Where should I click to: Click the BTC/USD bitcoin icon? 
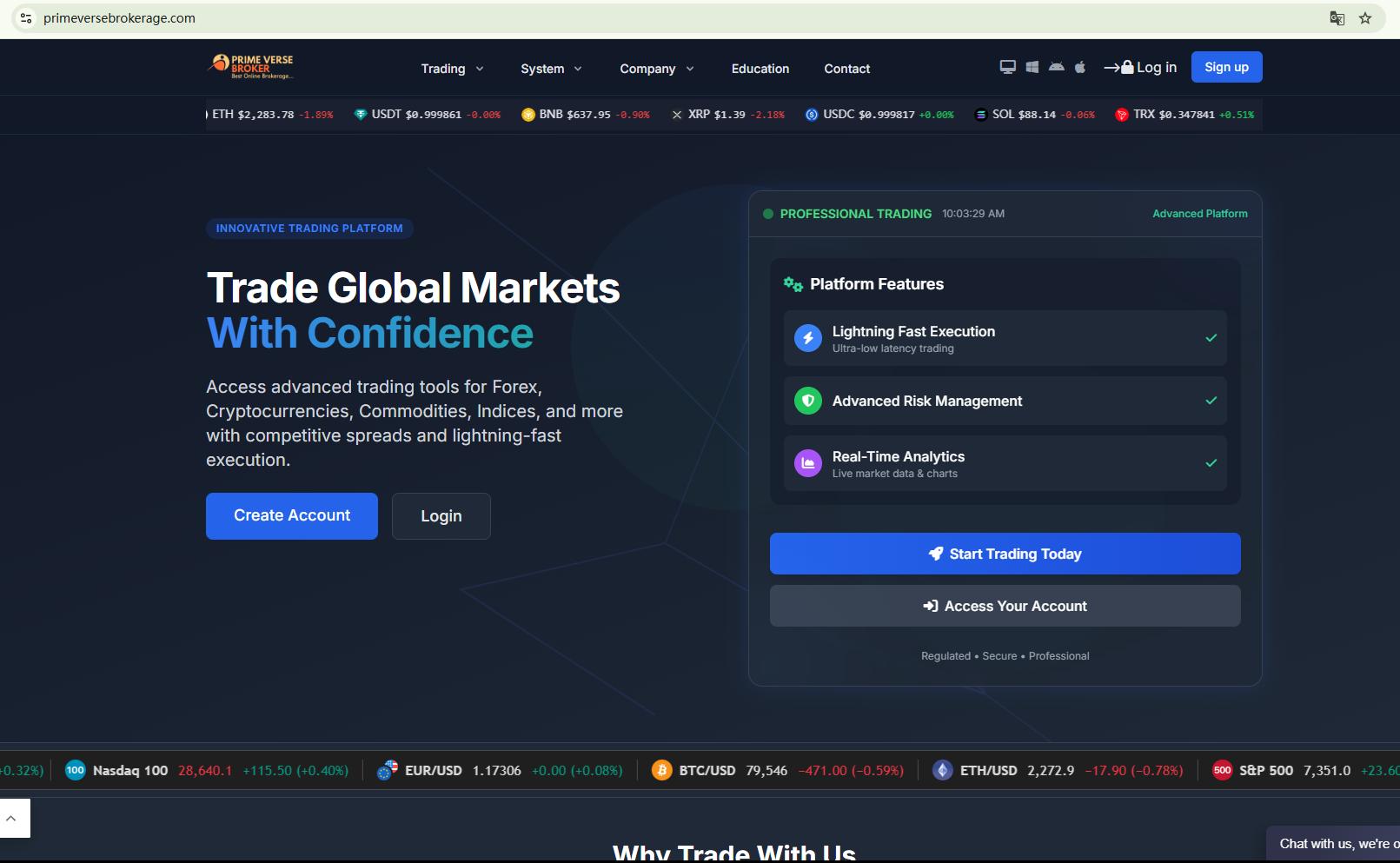click(x=662, y=770)
